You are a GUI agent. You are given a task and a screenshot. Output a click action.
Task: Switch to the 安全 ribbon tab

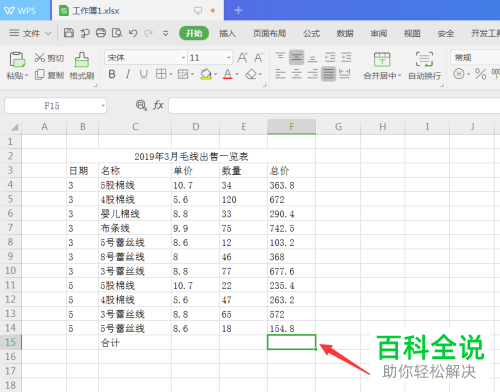tap(446, 33)
